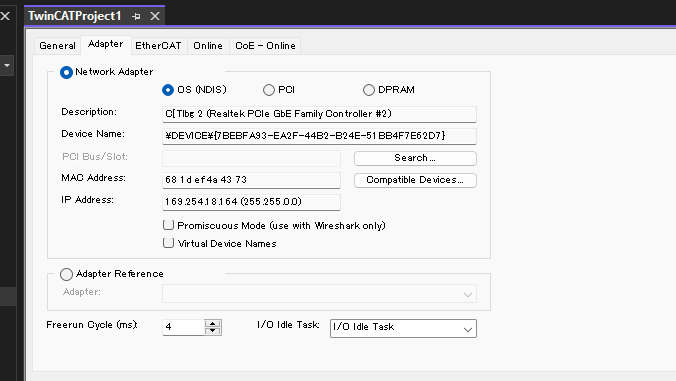
Task: Toggle Virtual Device Names checkbox
Action: click(169, 243)
